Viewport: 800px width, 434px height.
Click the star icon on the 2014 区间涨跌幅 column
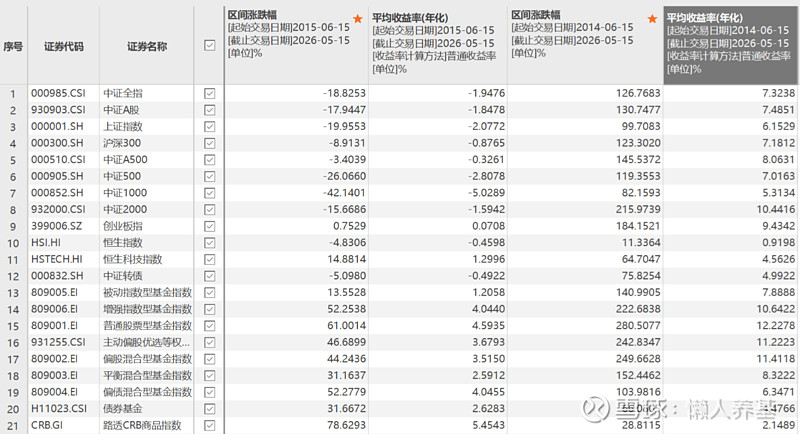(652, 19)
